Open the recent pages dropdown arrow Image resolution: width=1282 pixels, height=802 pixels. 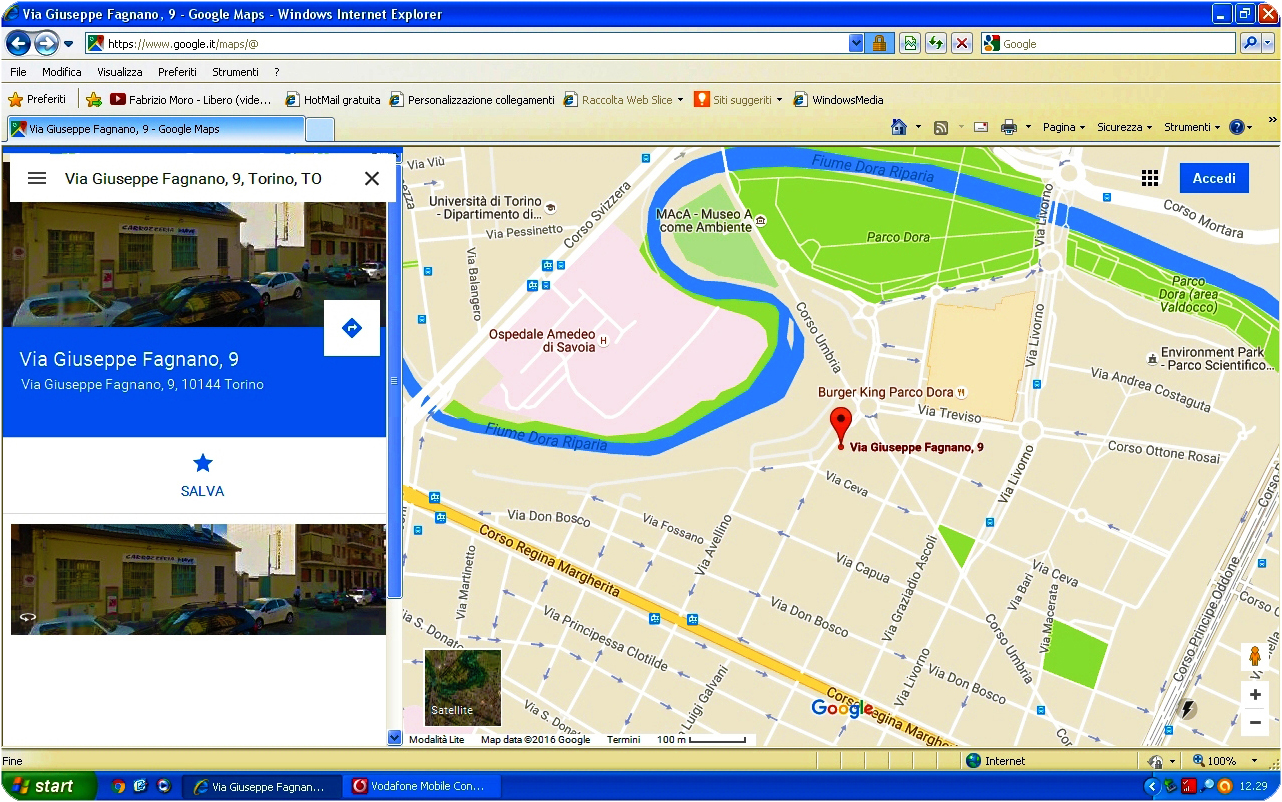(x=68, y=44)
